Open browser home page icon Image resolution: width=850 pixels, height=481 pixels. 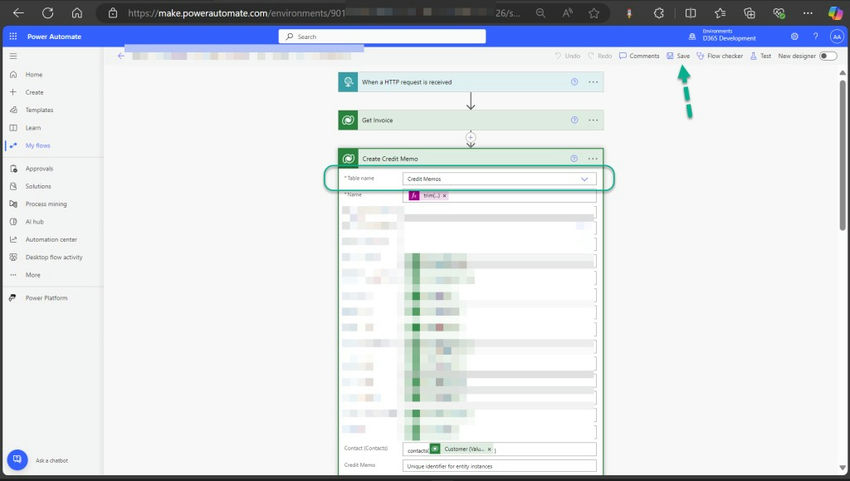point(77,13)
